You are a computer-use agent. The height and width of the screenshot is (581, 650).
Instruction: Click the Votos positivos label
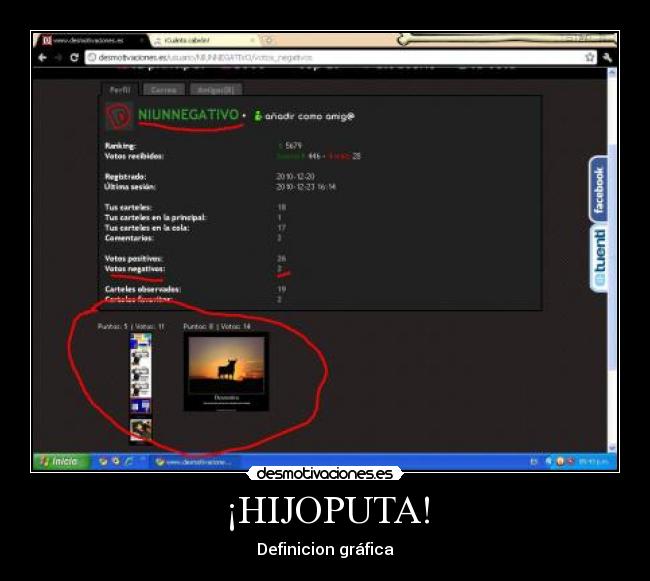(133, 259)
